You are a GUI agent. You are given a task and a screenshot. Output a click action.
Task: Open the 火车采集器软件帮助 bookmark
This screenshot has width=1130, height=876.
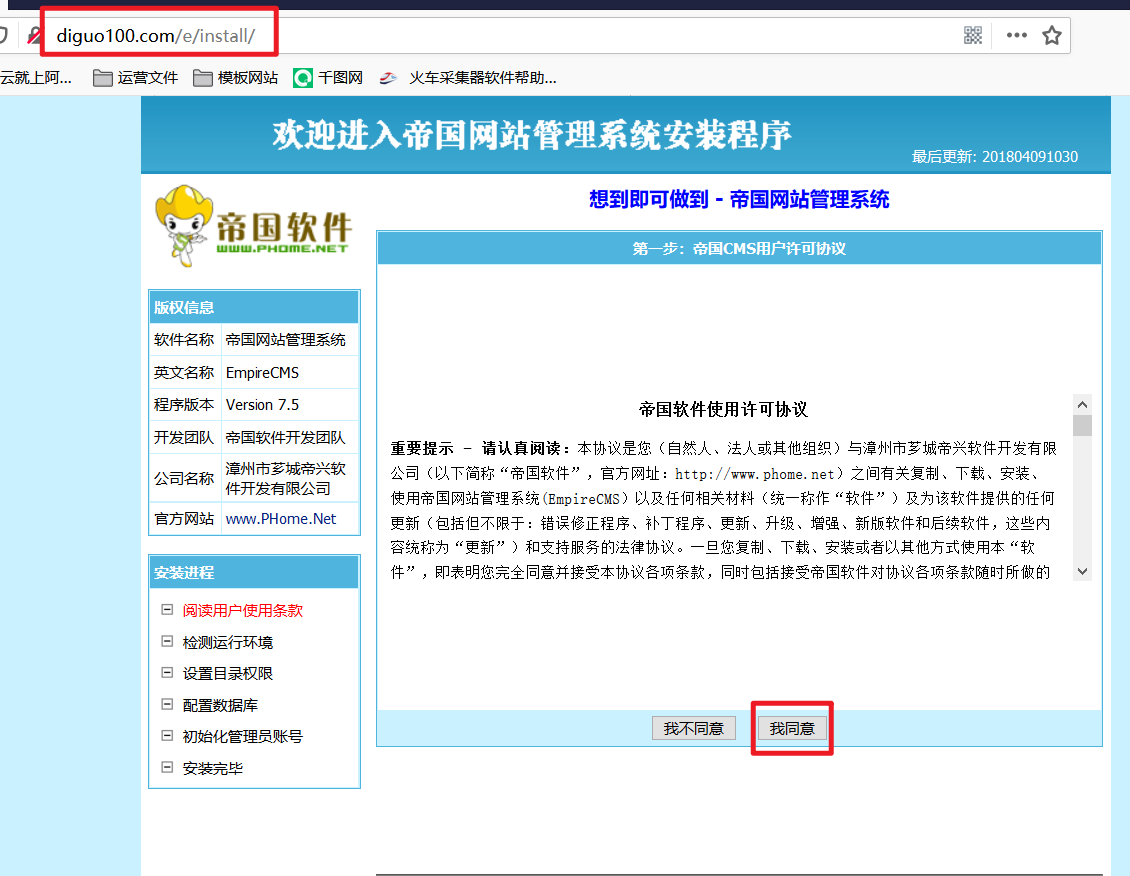(x=468, y=78)
